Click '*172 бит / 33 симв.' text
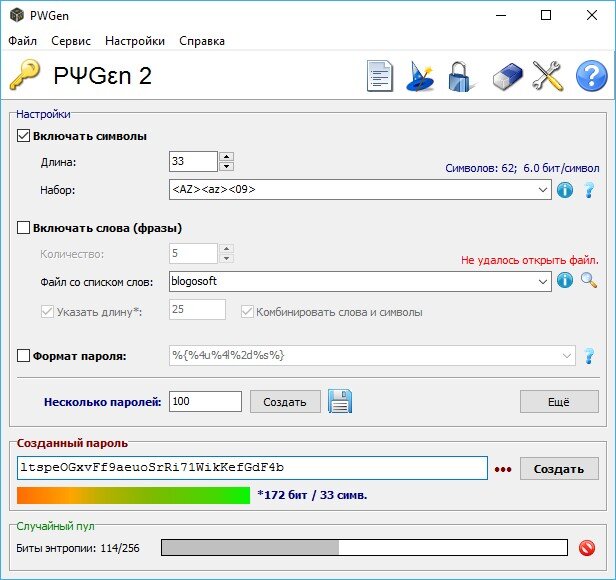The image size is (616, 580). tap(312, 495)
